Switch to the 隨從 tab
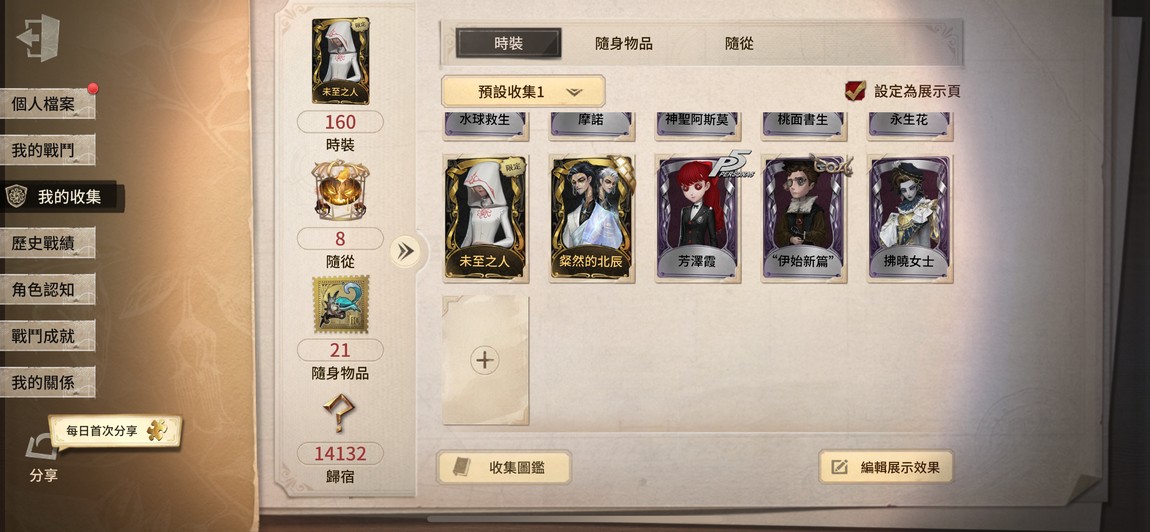 [x=739, y=44]
